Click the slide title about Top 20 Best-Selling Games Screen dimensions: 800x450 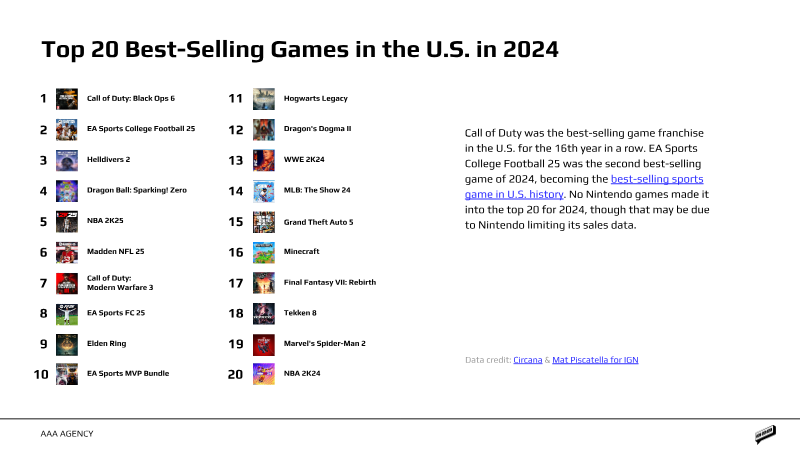299,49
